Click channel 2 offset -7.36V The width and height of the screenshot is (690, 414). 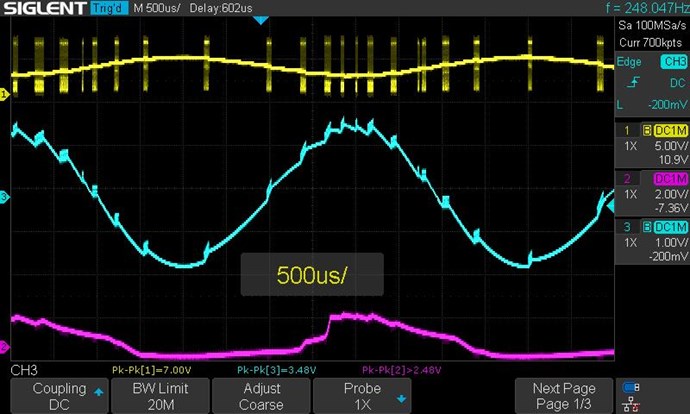tap(671, 208)
